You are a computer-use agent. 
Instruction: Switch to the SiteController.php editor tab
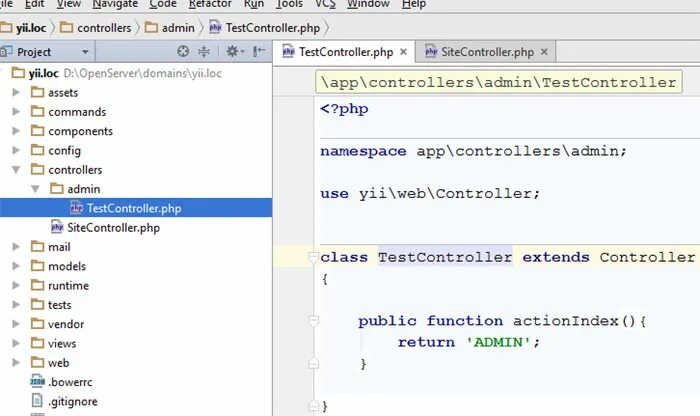486,52
